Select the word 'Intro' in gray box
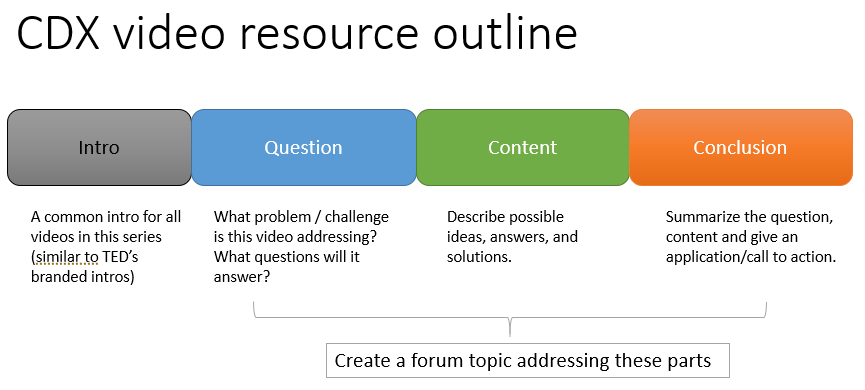The height and width of the screenshot is (390, 865). (99, 147)
